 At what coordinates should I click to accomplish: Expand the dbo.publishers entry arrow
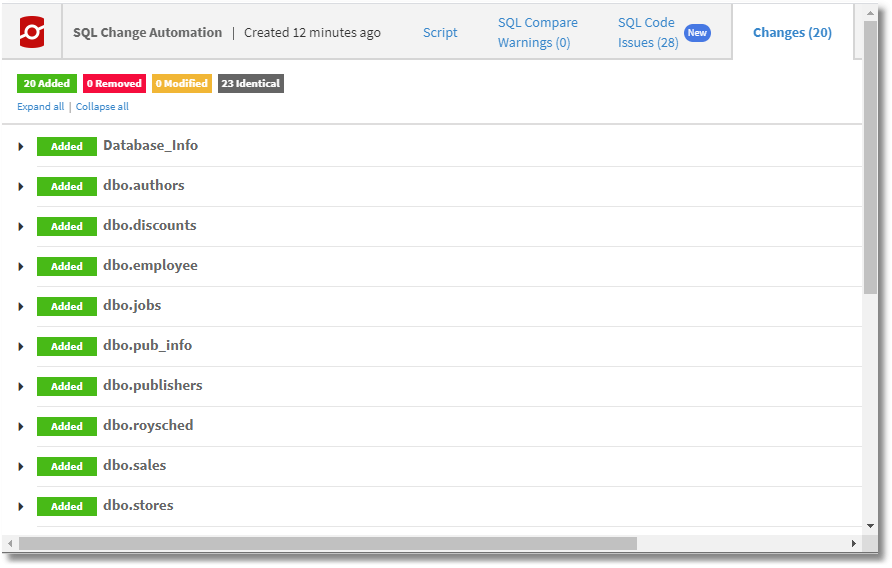point(21,386)
